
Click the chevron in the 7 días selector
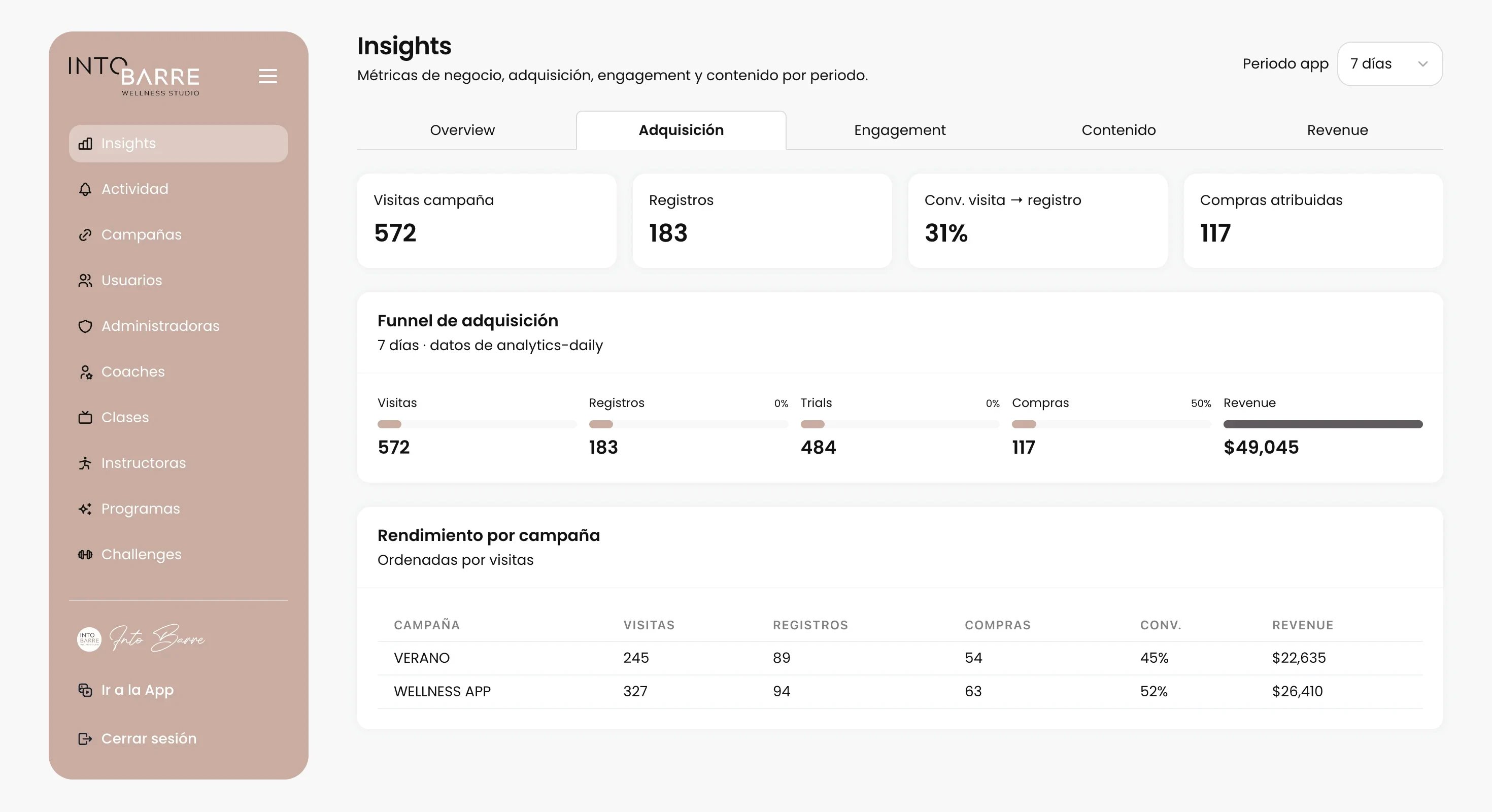pyautogui.click(x=1422, y=64)
